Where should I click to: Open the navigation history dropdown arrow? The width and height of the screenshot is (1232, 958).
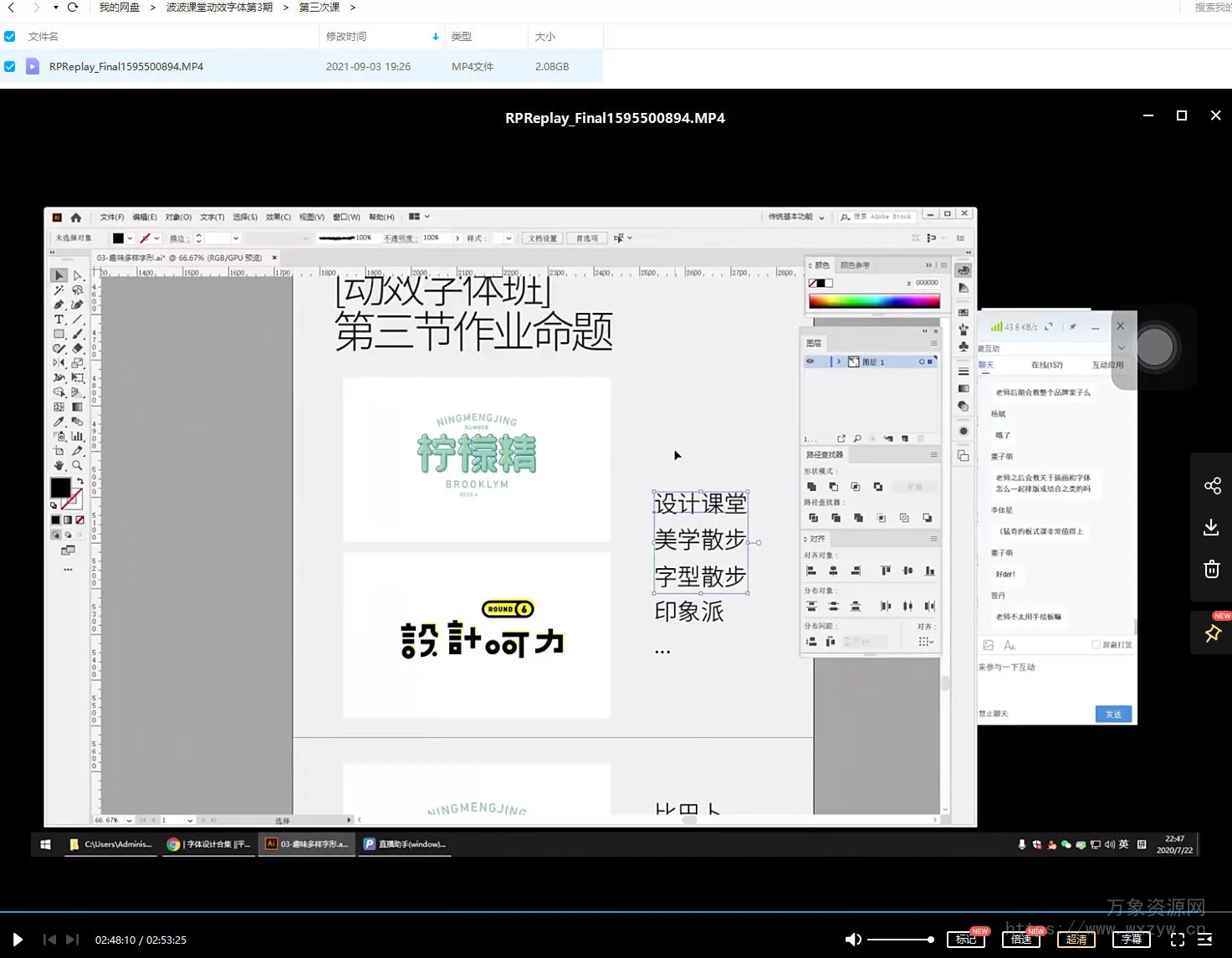(55, 8)
